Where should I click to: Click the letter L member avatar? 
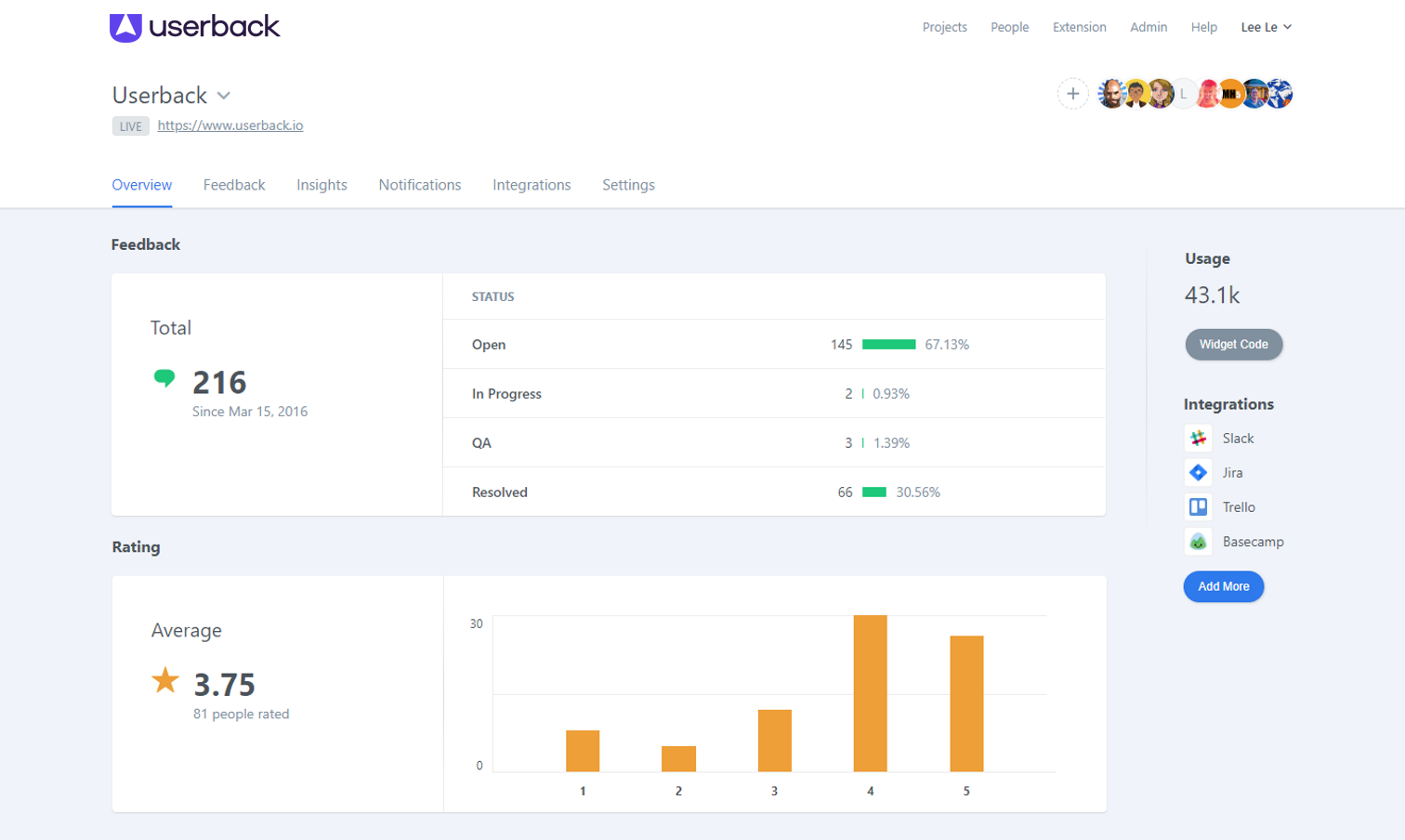1183,94
